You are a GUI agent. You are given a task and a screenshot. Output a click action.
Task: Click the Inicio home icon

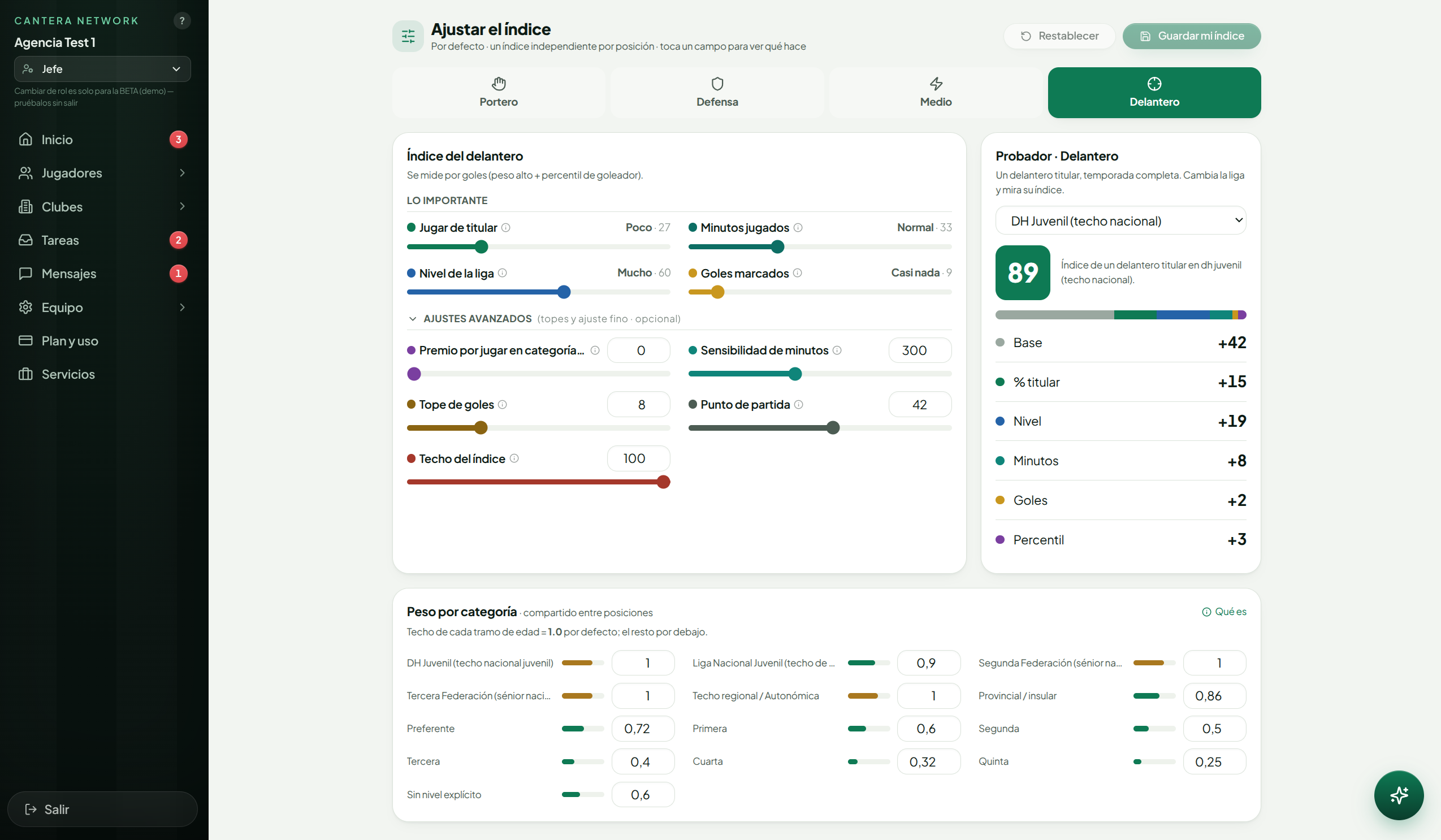(26, 139)
